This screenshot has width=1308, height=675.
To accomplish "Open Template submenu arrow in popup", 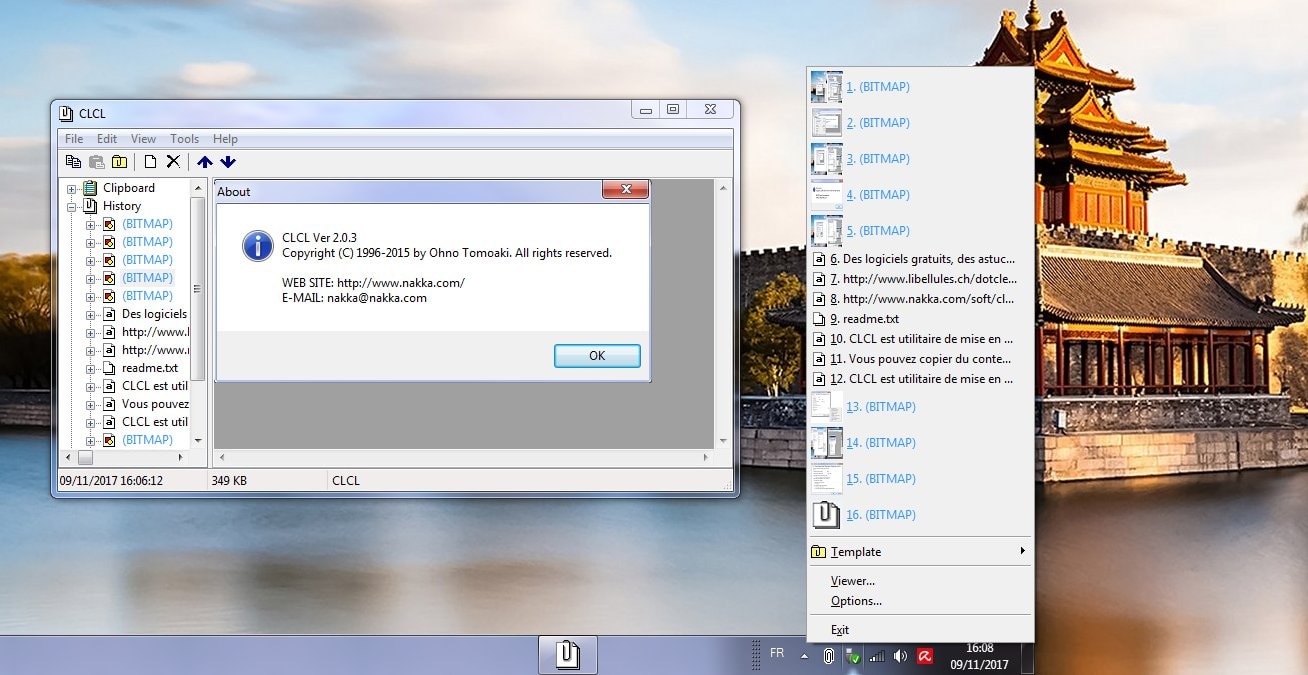I will pyautogui.click(x=1022, y=551).
